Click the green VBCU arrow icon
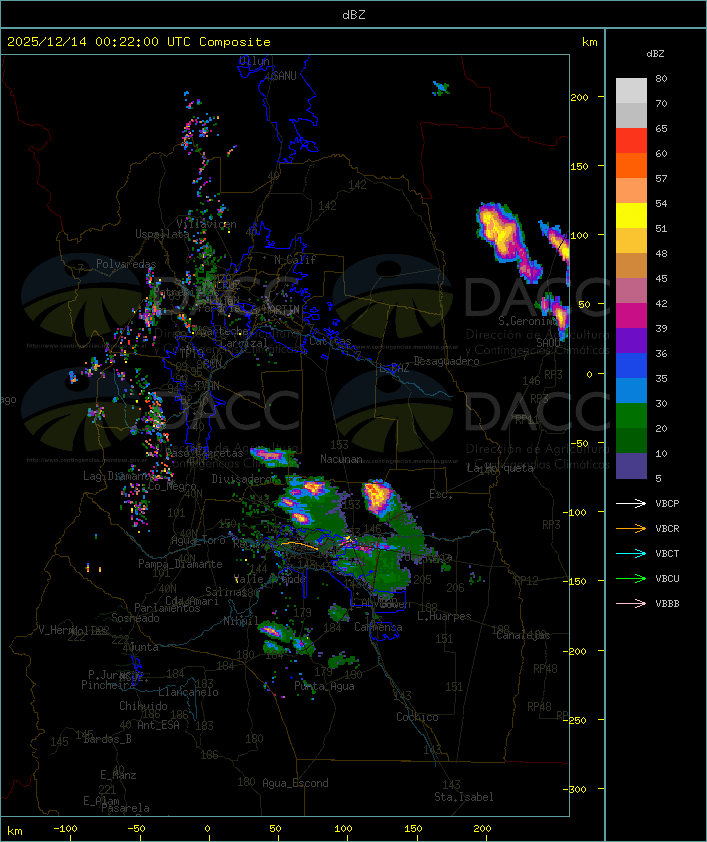 click(631, 578)
